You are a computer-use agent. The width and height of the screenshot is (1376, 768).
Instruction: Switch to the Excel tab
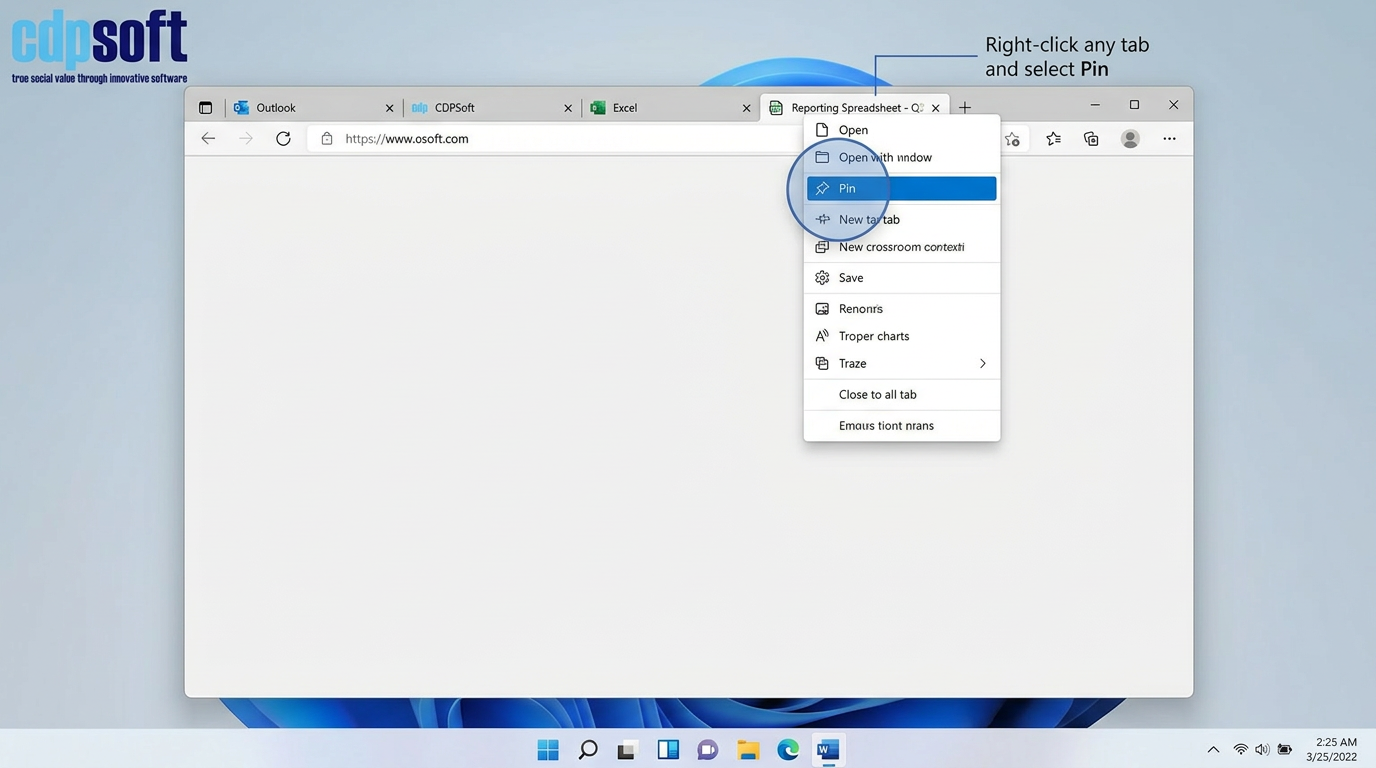click(660, 108)
